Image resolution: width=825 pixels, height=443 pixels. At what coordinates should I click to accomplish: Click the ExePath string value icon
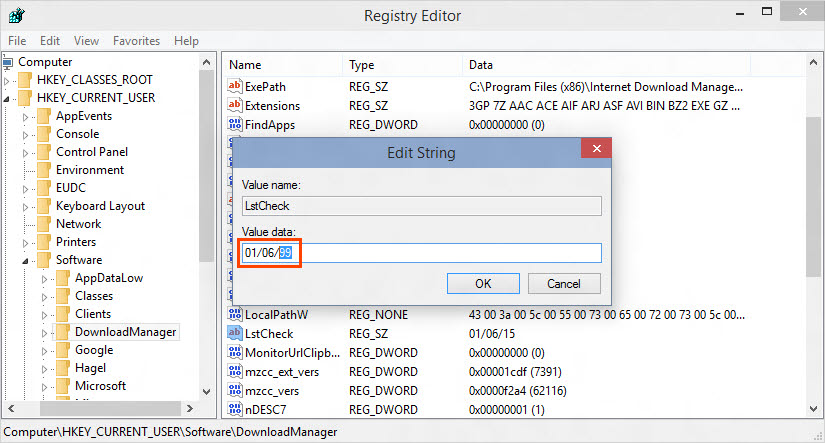click(x=236, y=87)
